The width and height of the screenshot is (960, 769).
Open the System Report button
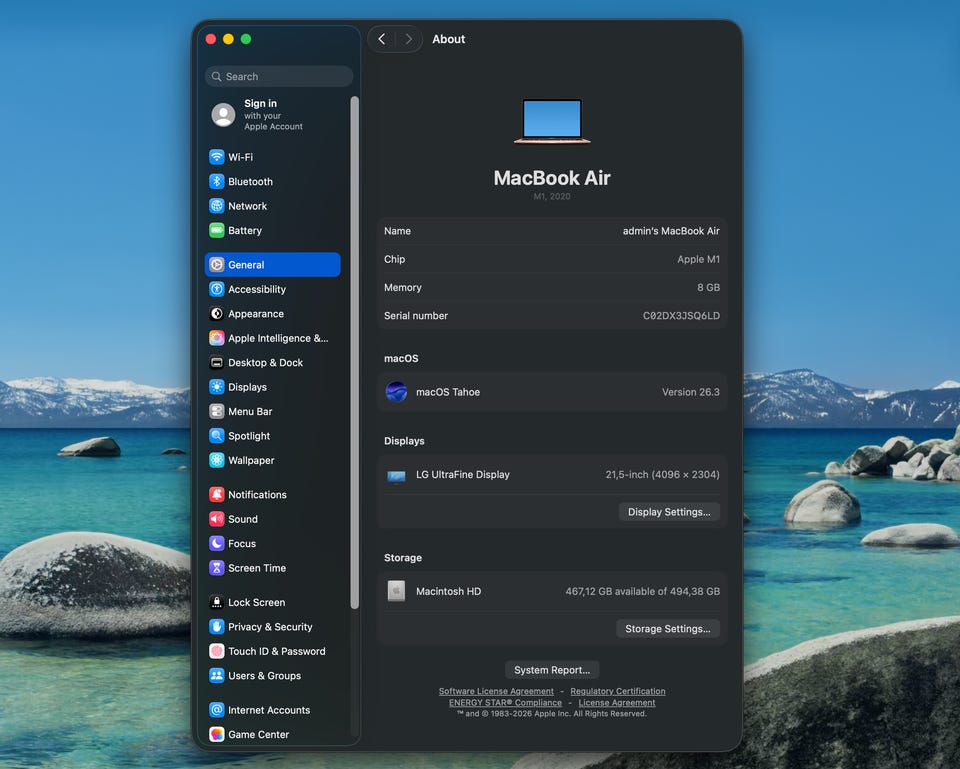[552, 670]
